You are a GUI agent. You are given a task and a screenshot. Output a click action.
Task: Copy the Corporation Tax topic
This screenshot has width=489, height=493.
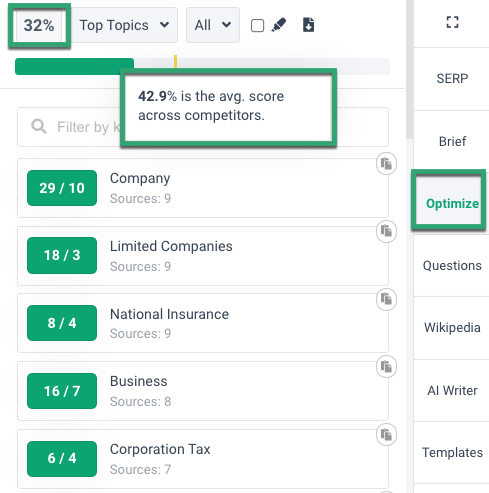[386, 435]
